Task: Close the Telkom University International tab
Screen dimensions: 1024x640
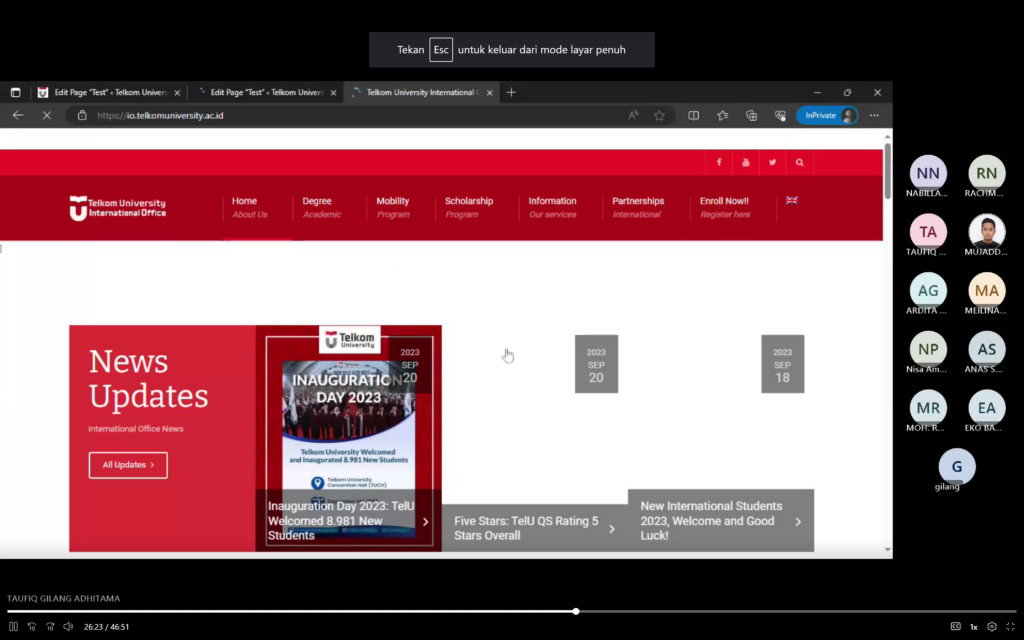Action: tap(489, 93)
